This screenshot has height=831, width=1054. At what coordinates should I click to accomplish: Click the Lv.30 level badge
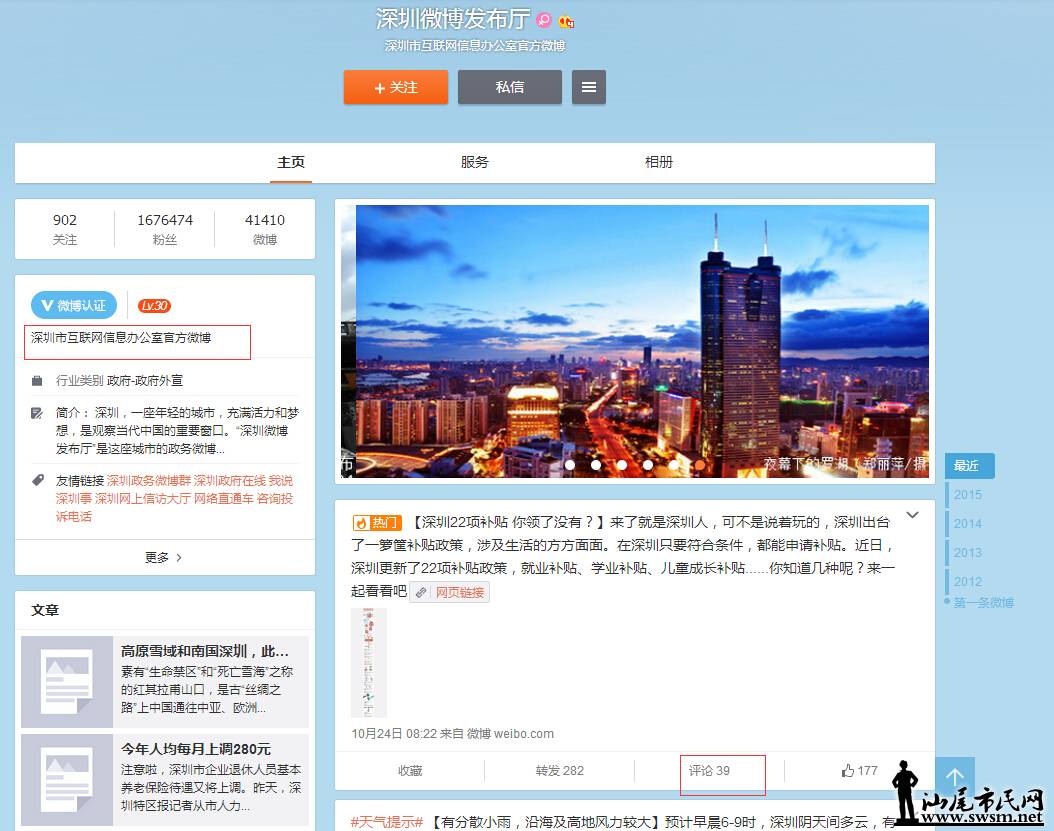154,306
